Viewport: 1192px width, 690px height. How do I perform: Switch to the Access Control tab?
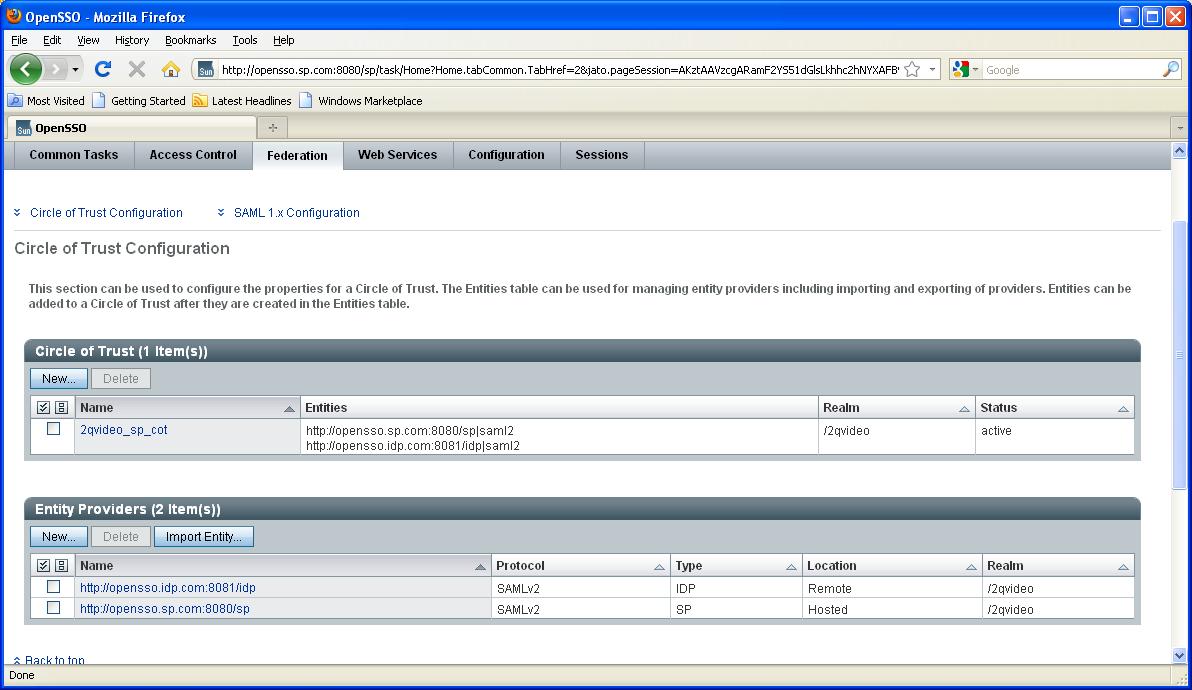(193, 155)
